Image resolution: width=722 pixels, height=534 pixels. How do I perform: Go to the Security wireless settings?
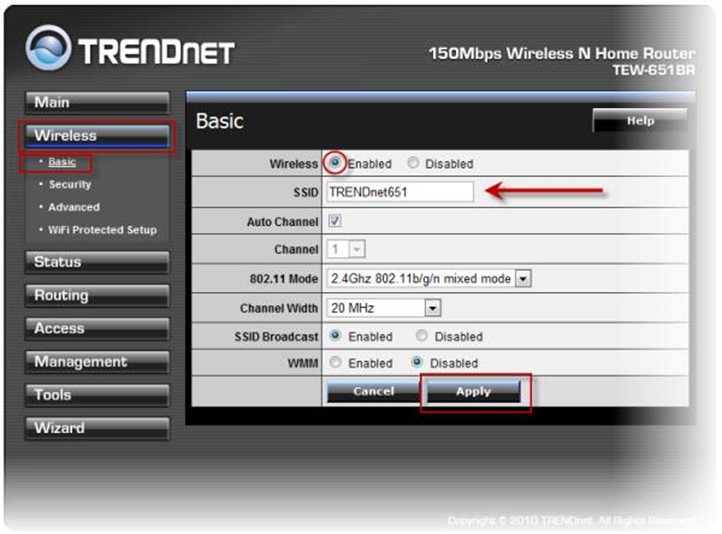[x=70, y=185]
